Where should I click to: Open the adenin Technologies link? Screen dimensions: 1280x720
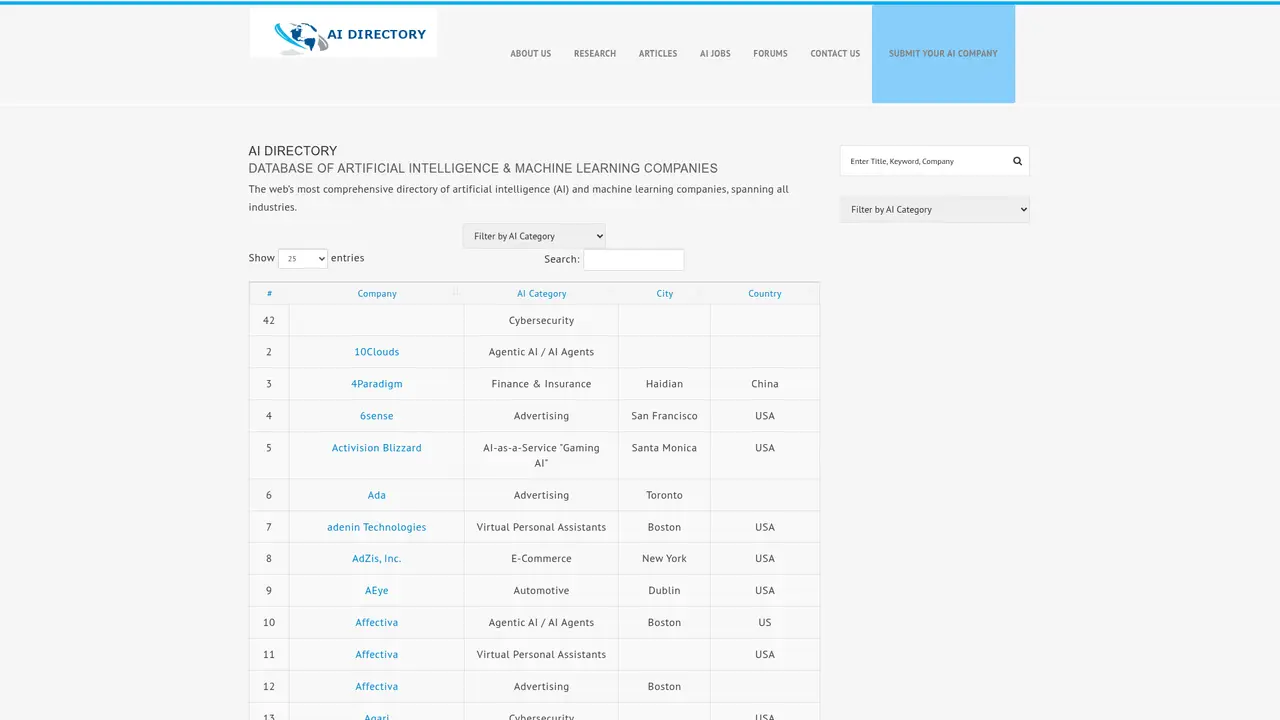(x=377, y=527)
